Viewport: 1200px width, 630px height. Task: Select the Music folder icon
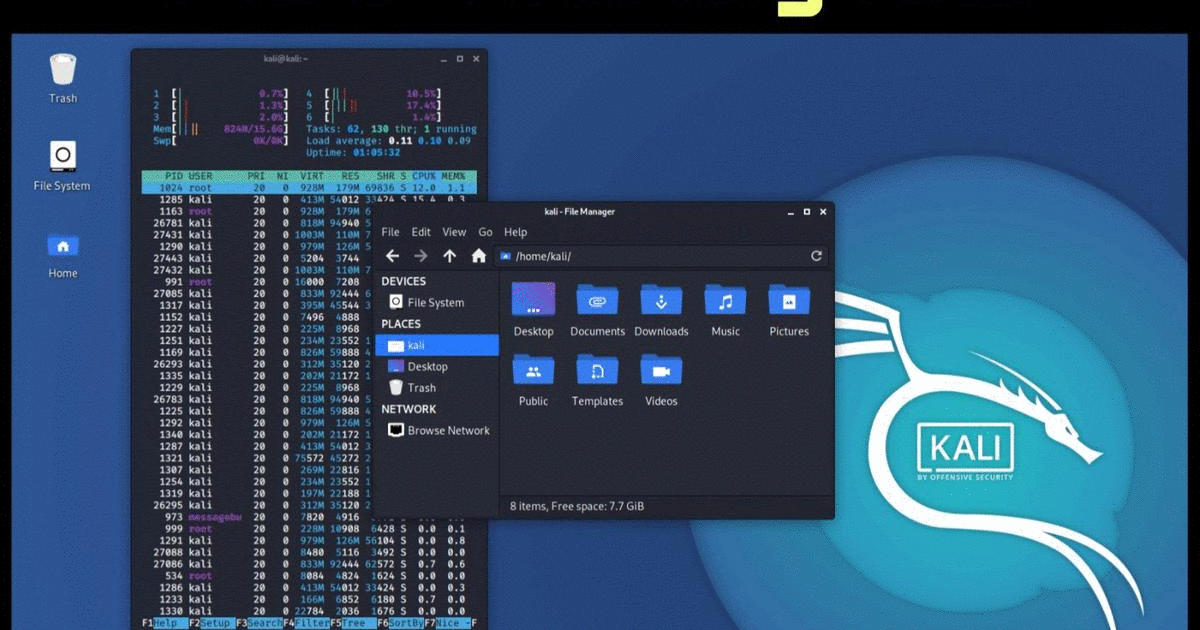pyautogui.click(x=725, y=301)
